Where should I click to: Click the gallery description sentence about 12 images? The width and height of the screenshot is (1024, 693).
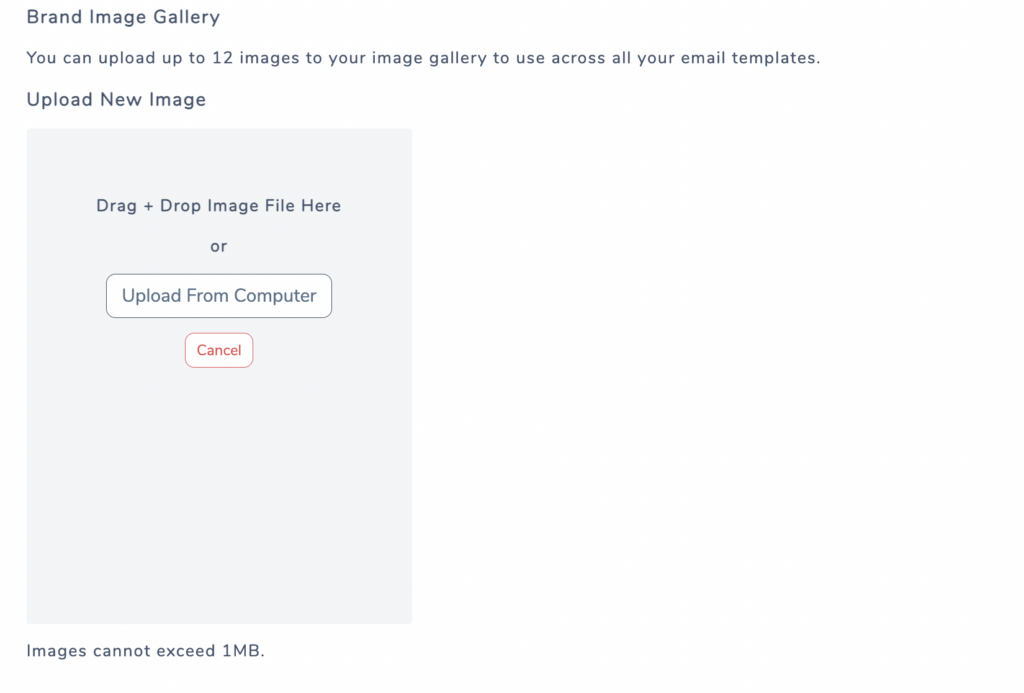pos(423,58)
